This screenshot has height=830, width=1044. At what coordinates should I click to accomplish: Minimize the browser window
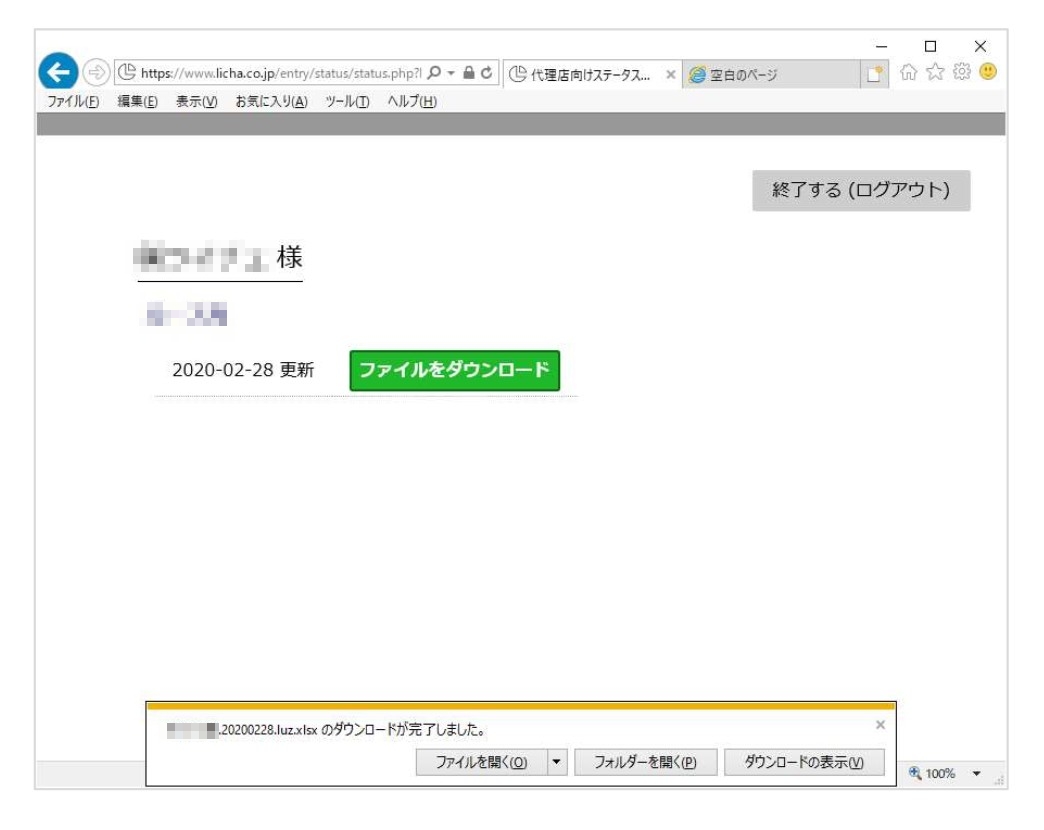(882, 47)
